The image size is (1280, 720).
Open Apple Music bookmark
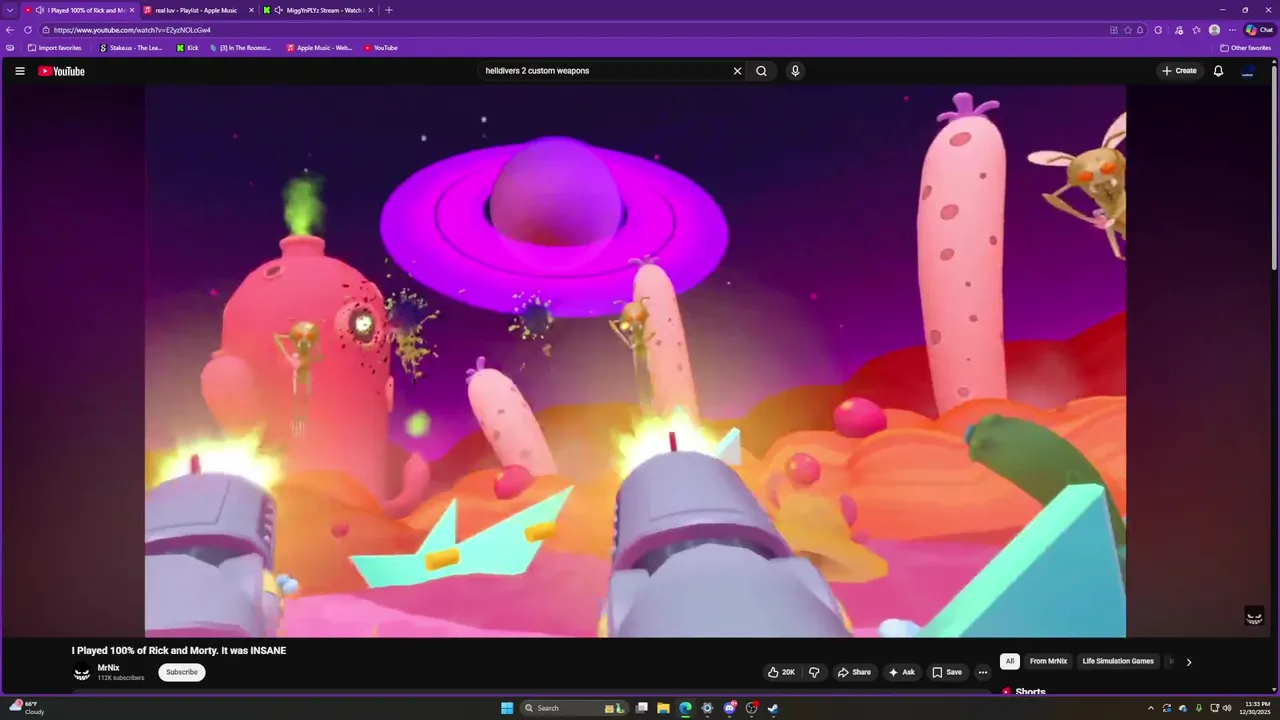tap(319, 48)
